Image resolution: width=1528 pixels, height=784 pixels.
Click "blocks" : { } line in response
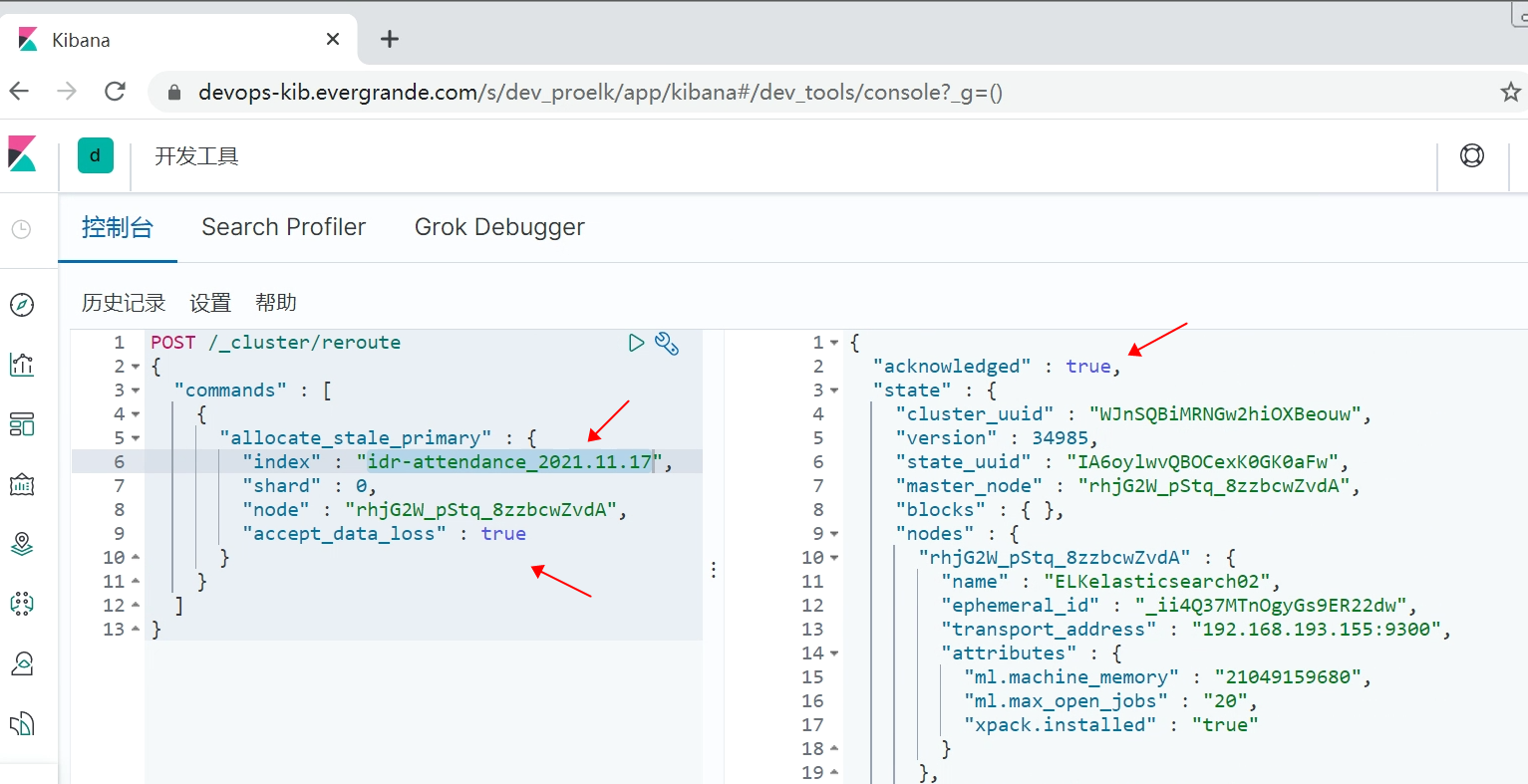[x=980, y=510]
